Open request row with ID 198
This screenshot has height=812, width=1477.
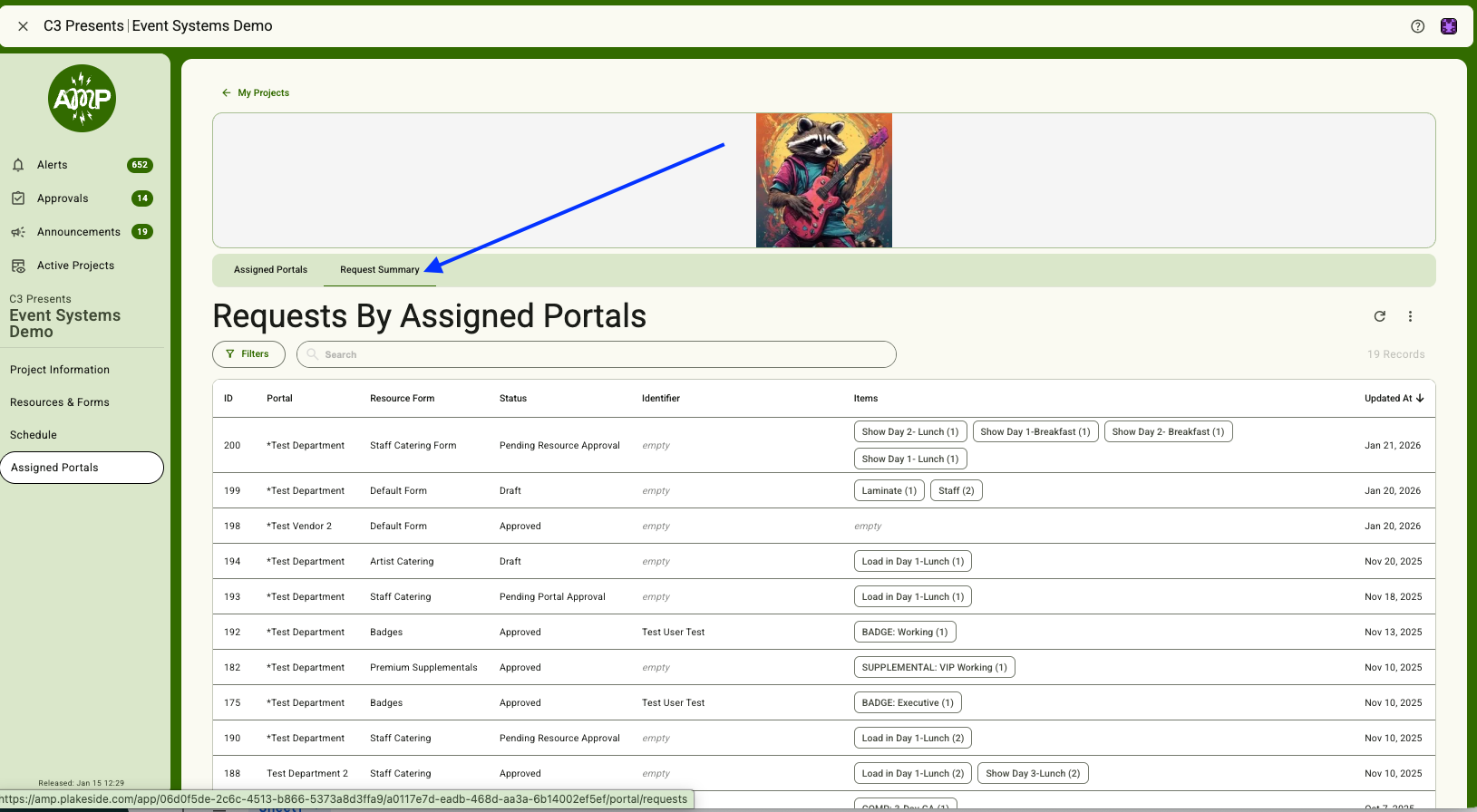[823, 527]
